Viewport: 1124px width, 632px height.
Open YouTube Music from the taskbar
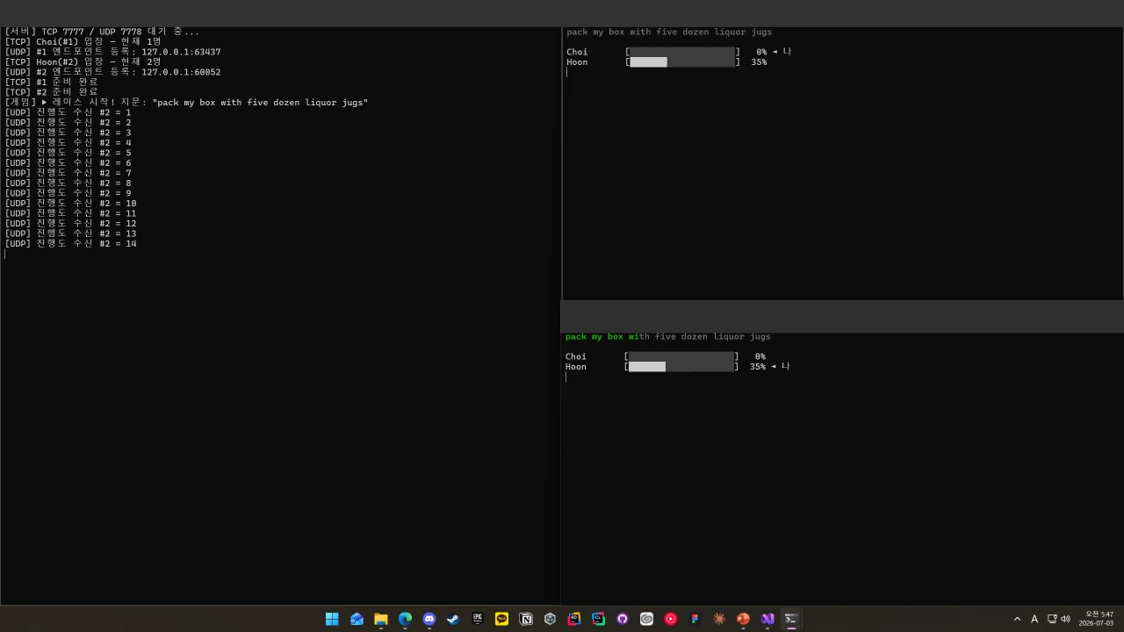[670, 619]
